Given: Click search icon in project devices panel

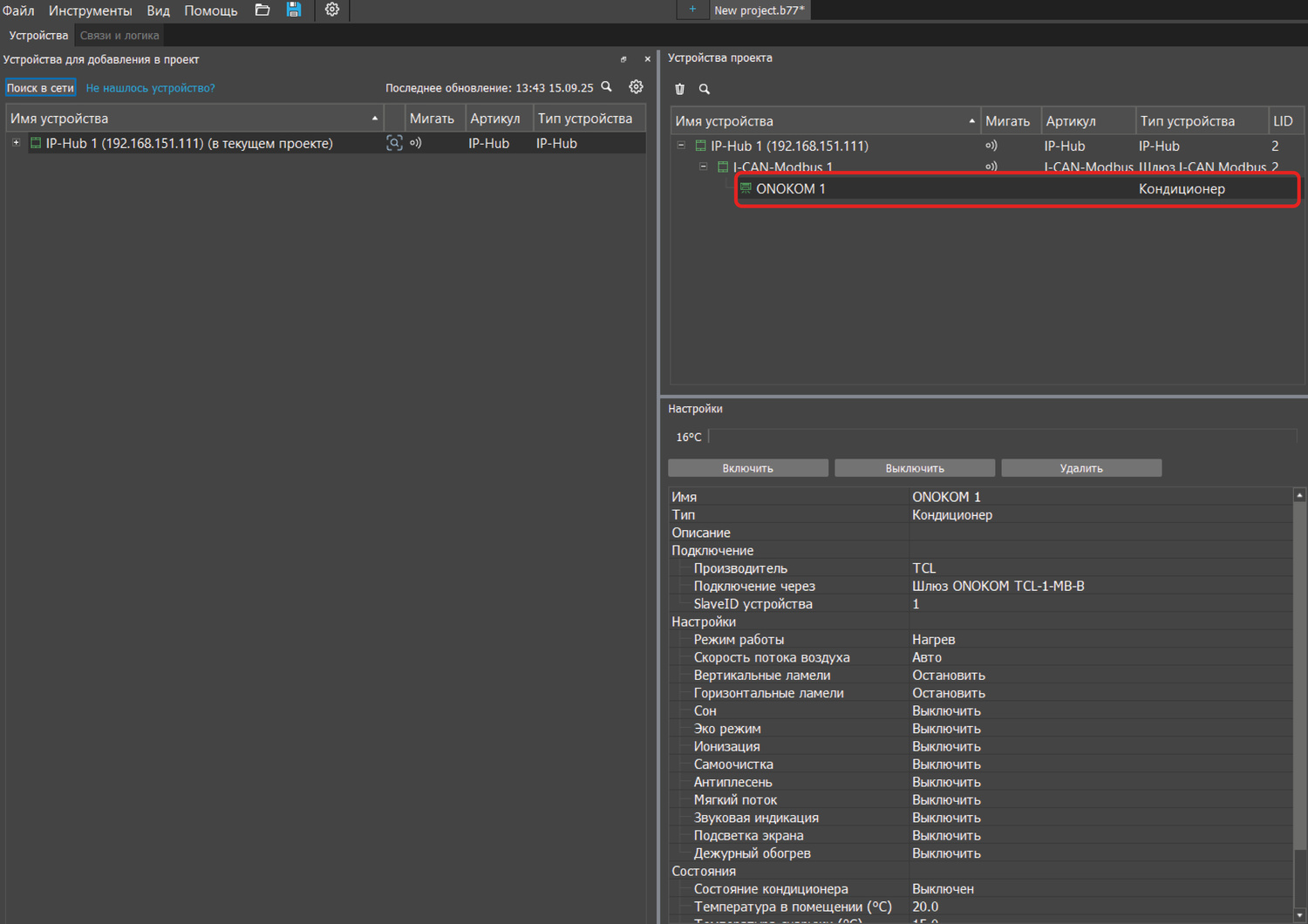Looking at the screenshot, I should (705, 89).
